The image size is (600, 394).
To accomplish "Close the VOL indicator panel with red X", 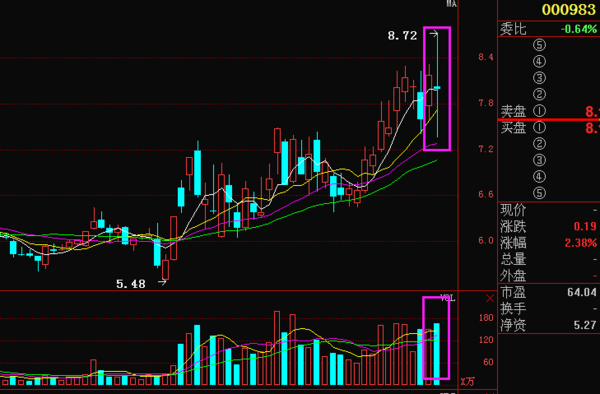I will pyautogui.click(x=490, y=298).
